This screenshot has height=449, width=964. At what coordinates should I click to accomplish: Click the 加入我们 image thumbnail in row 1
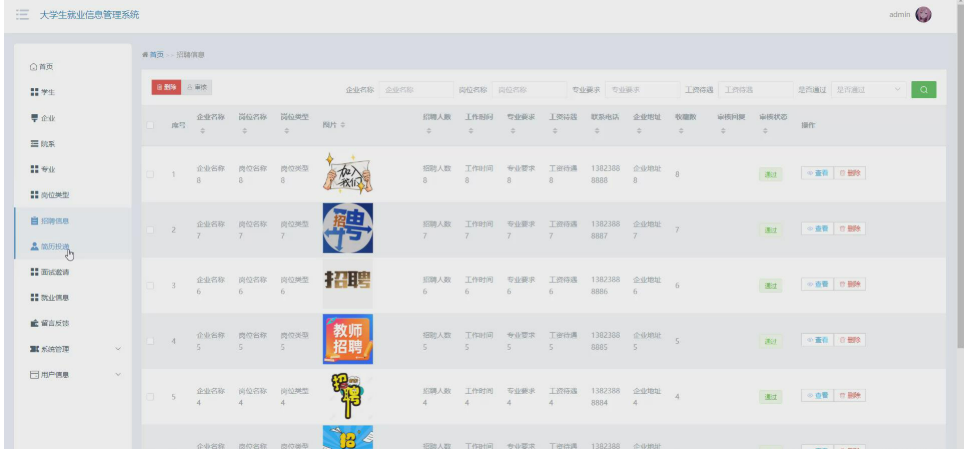pos(348,174)
